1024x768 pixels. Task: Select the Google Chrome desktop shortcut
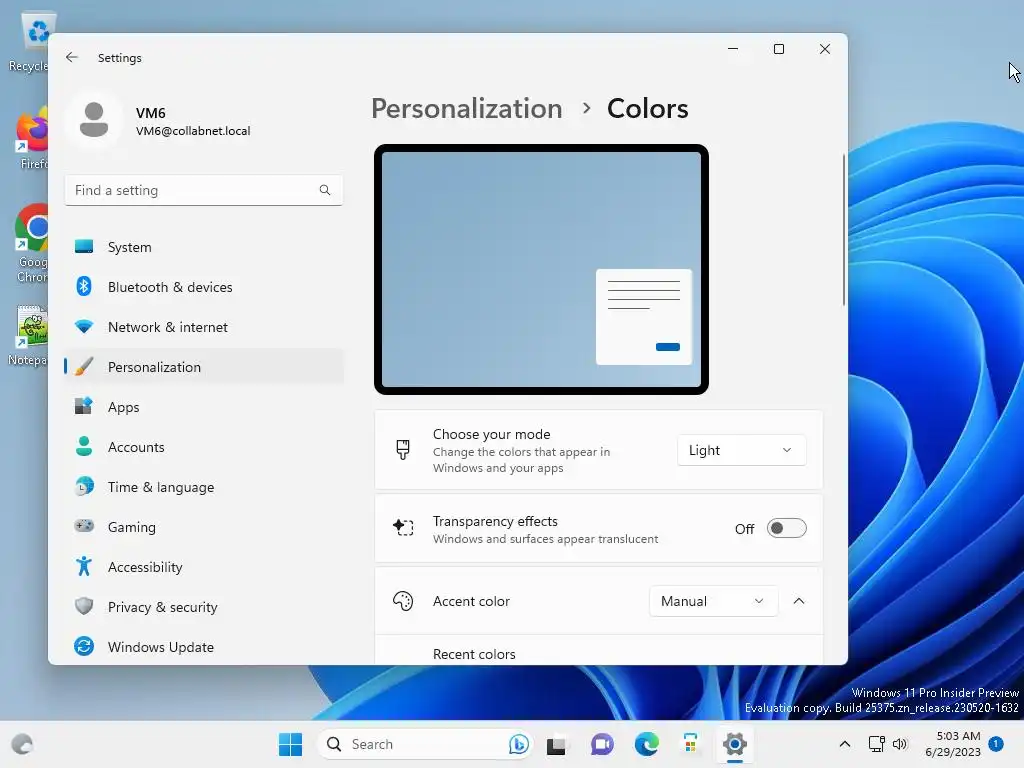pyautogui.click(x=31, y=244)
